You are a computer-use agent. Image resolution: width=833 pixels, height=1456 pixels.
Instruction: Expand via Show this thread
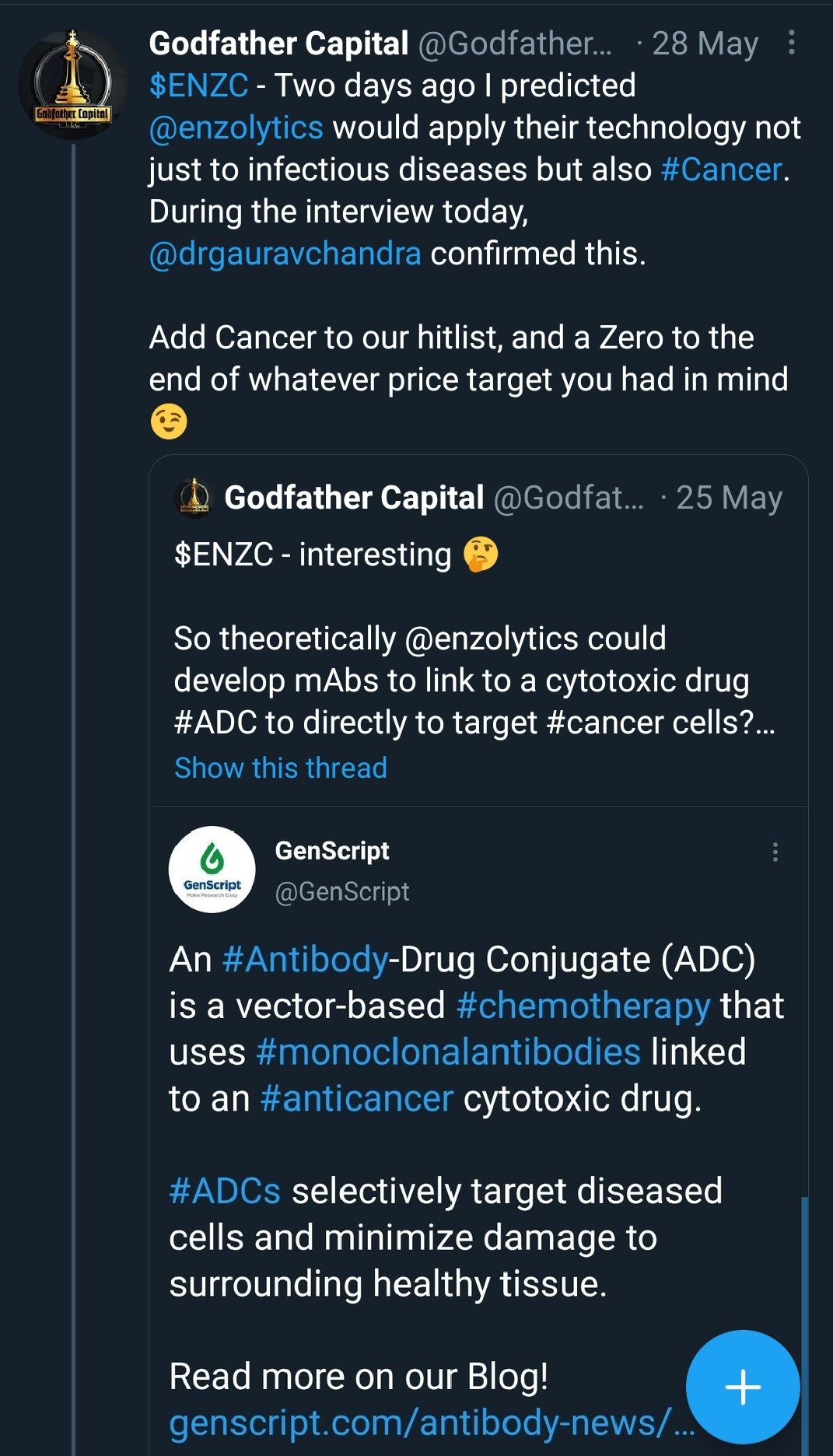281,768
